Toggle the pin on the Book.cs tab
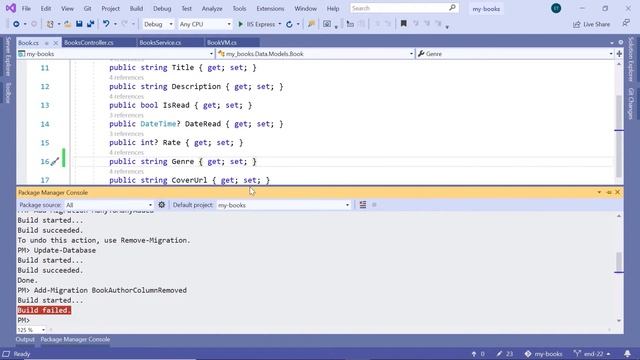 [47, 43]
